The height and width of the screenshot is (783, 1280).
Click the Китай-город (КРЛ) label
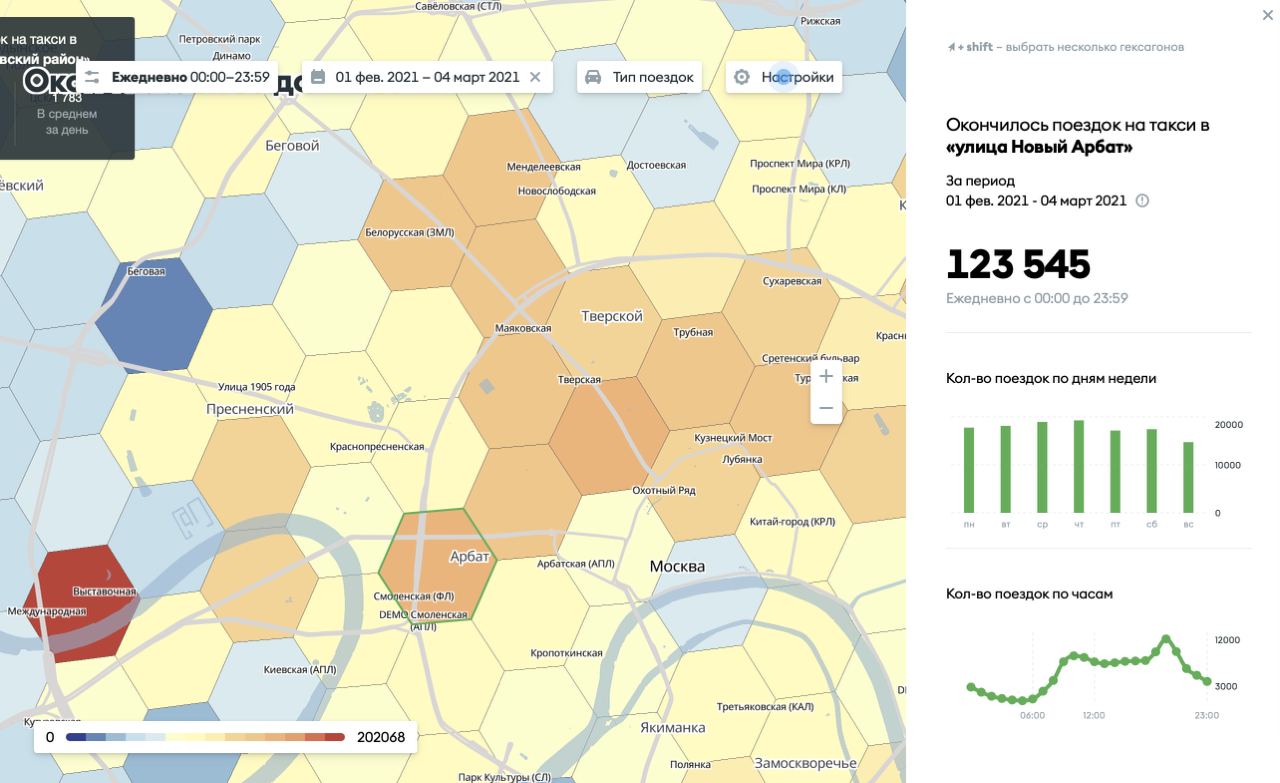tap(792, 522)
